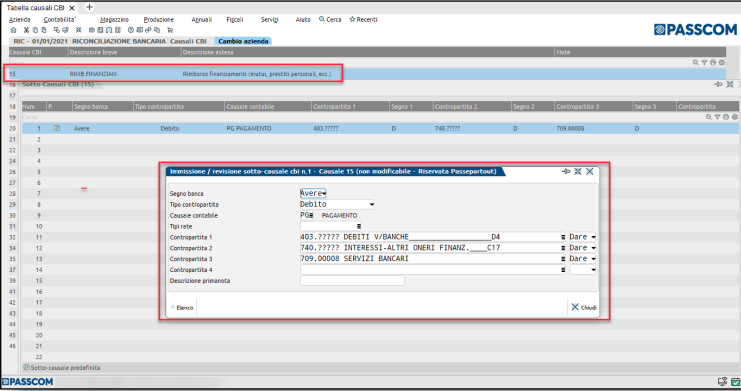Open a new tab with the plus button

point(89,7)
